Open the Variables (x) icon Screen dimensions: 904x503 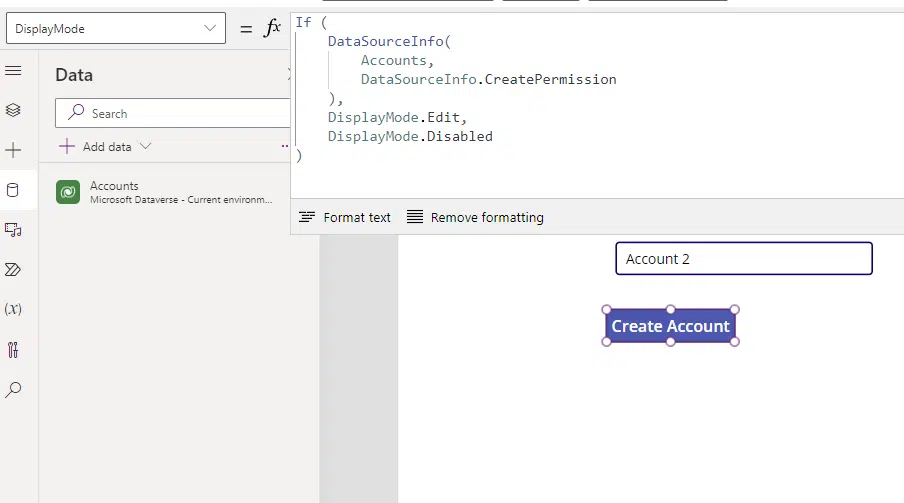tap(13, 309)
